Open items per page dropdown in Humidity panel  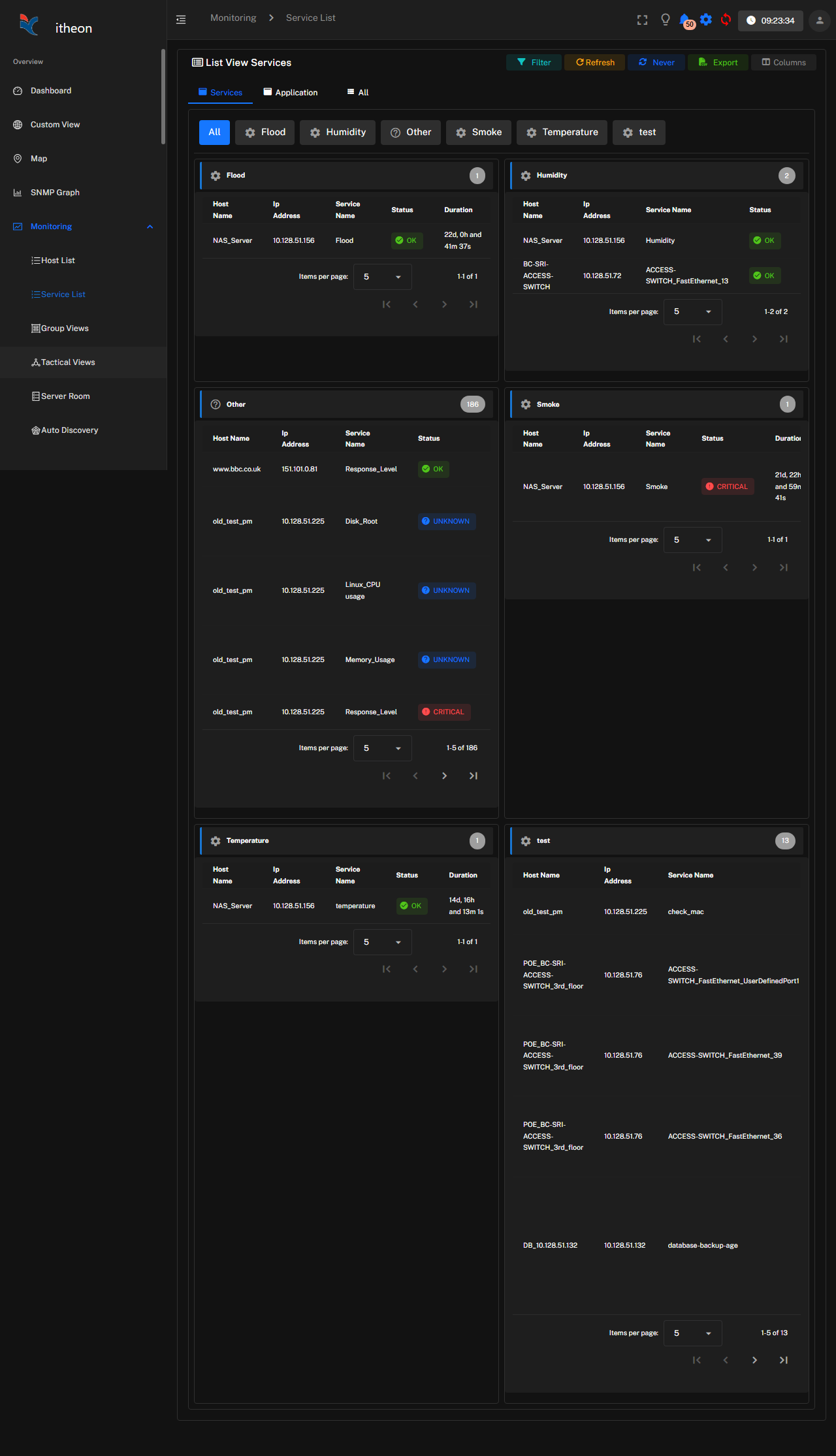pyautogui.click(x=693, y=312)
